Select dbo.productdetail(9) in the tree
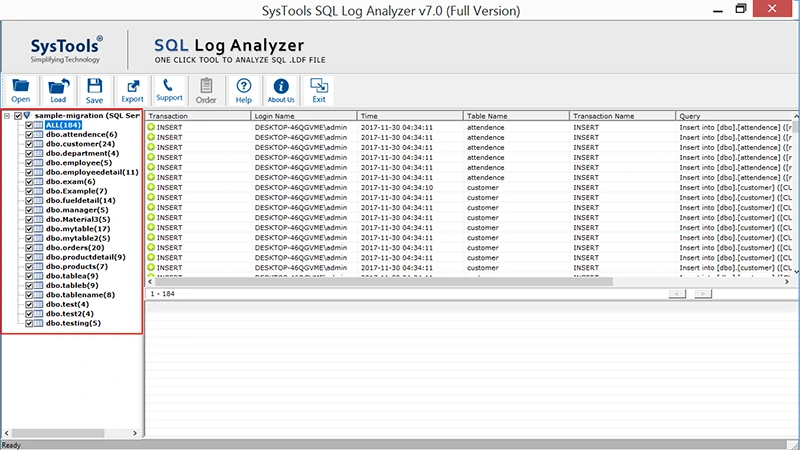This screenshot has height=450, width=800. click(86, 257)
